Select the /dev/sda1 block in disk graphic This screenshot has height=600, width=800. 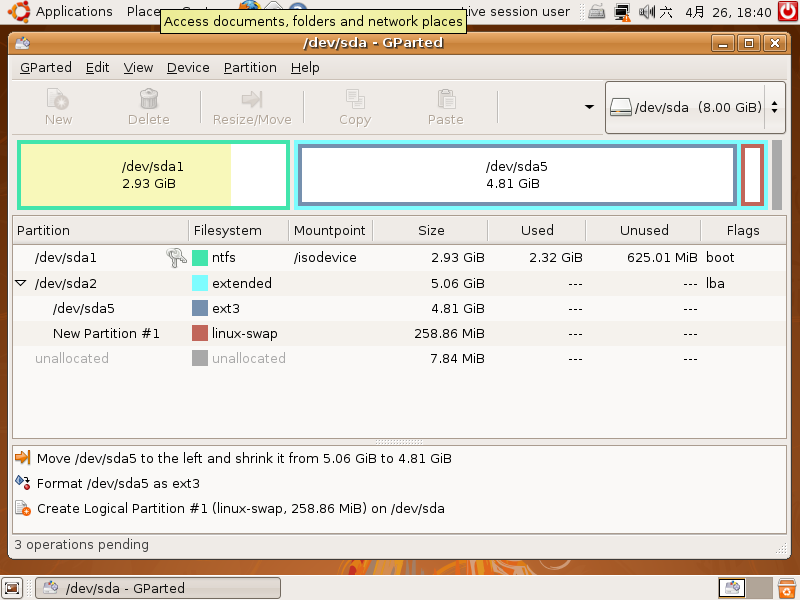154,175
